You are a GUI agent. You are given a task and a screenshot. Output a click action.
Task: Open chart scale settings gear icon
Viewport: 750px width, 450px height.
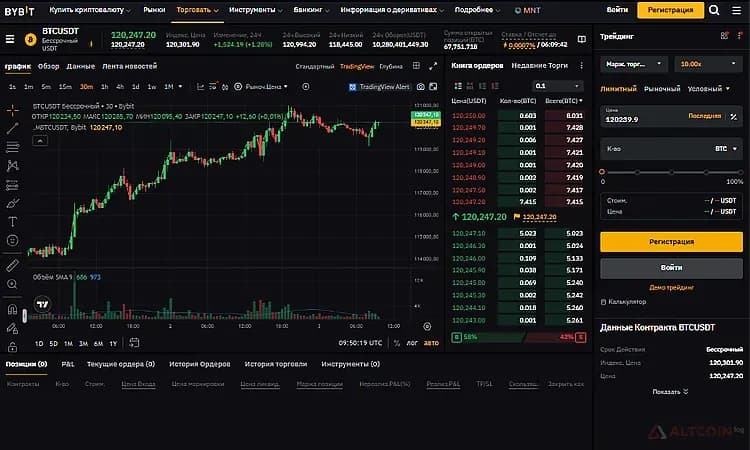coord(427,326)
